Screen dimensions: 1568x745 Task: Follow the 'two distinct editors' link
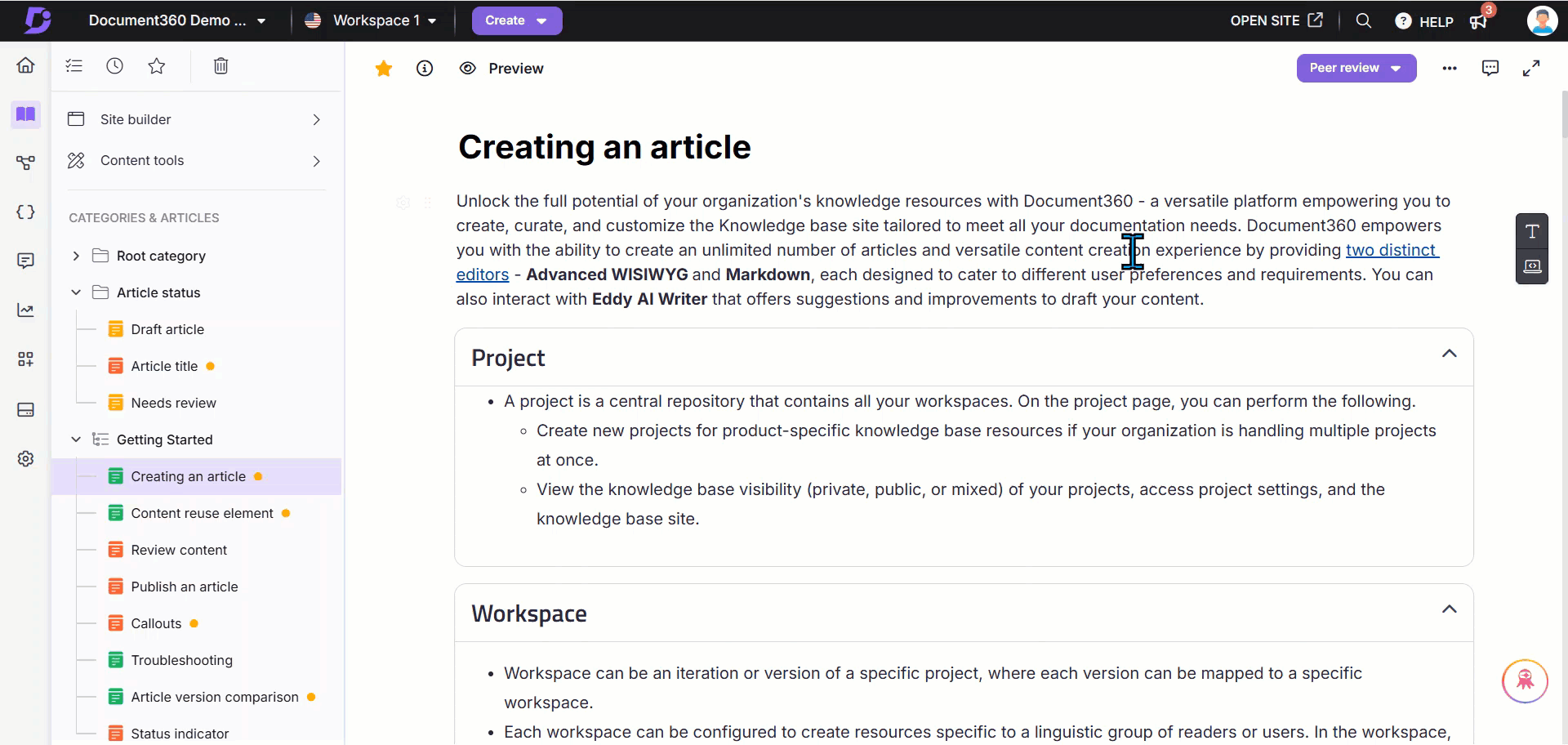coord(1392,250)
